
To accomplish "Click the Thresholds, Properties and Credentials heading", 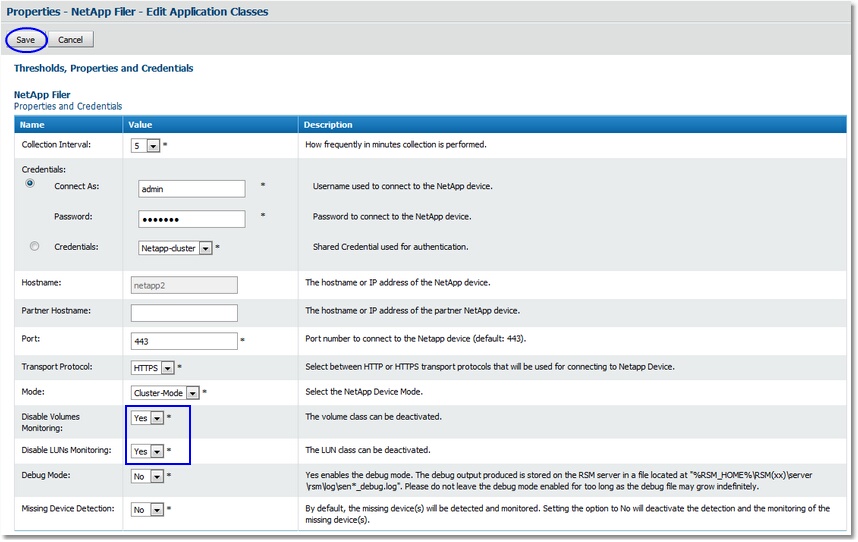I will pos(103,68).
